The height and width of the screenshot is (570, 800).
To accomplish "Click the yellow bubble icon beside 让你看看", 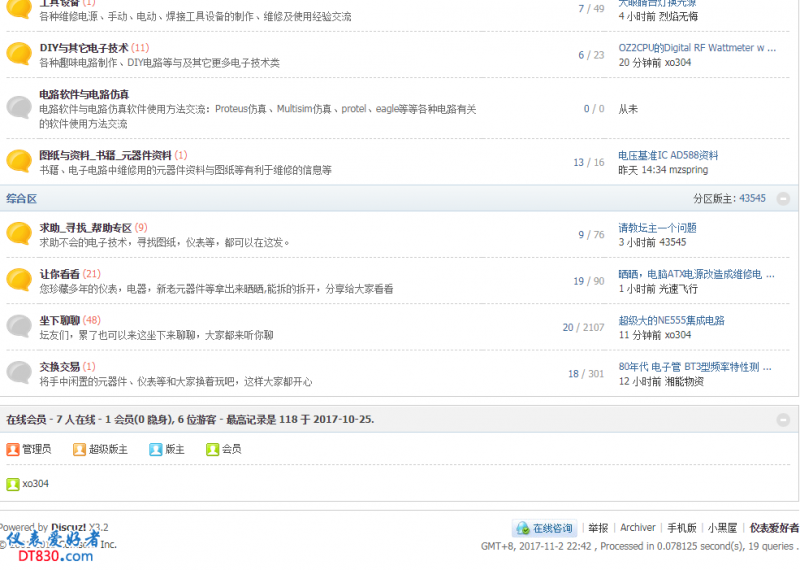I will (19, 280).
